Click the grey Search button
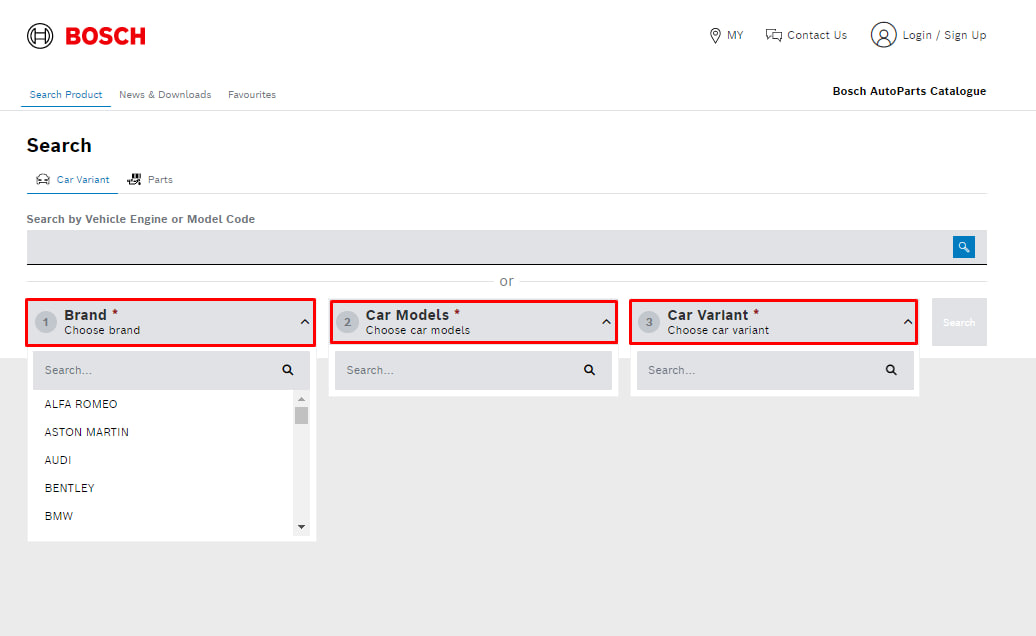Image resolution: width=1036 pixels, height=636 pixels. point(959,322)
